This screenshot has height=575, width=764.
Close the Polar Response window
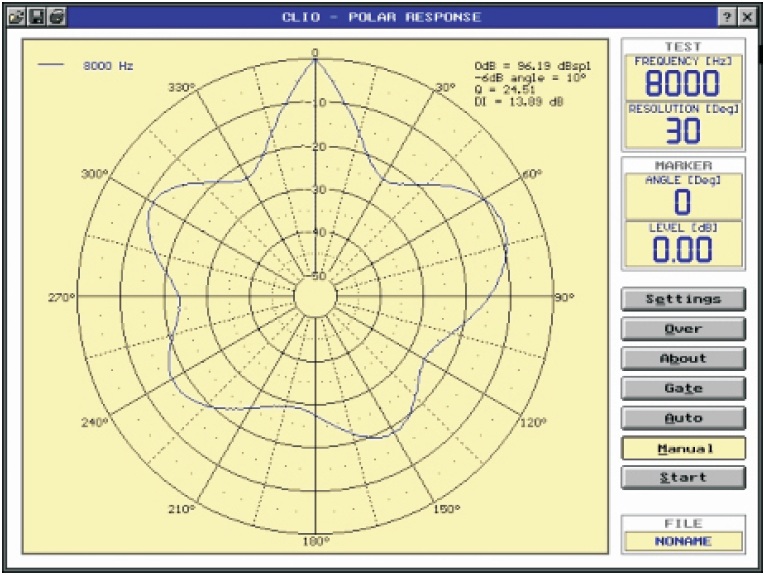(x=747, y=17)
